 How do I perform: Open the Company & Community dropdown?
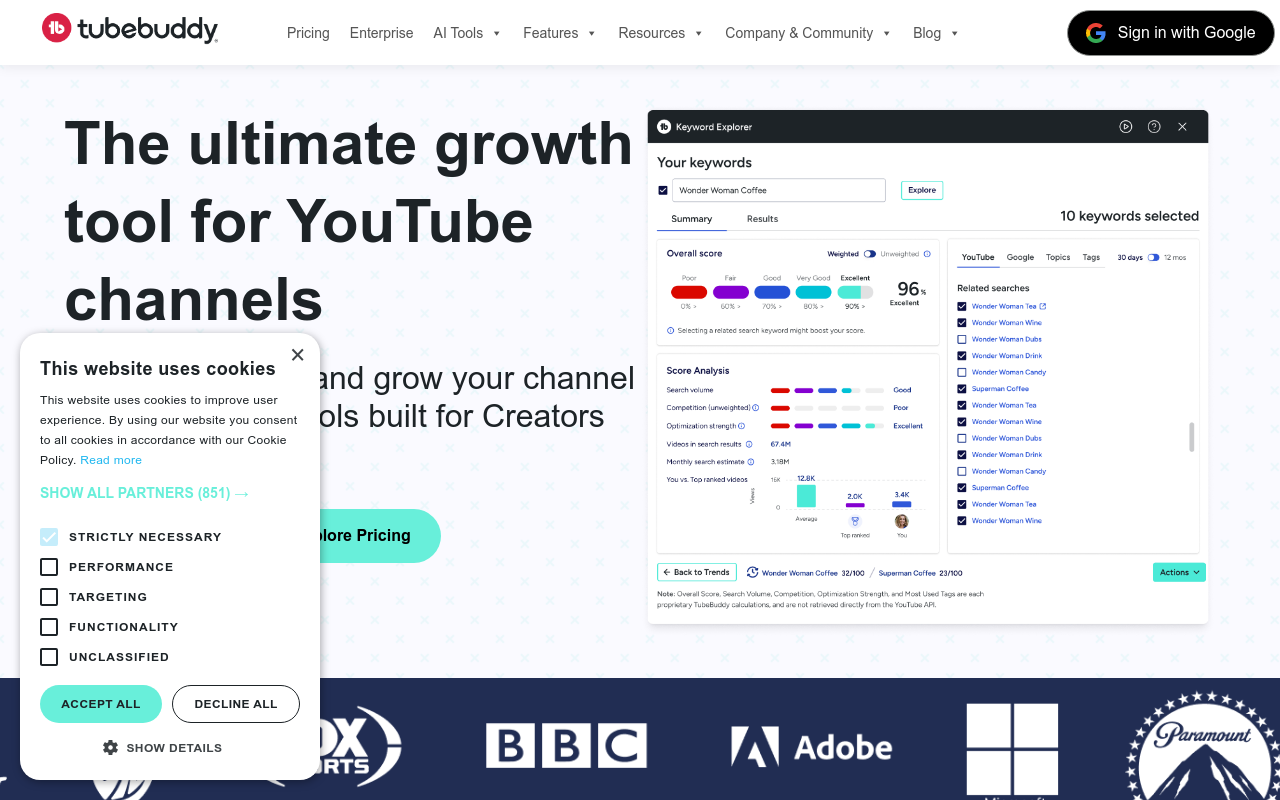[x=807, y=33]
